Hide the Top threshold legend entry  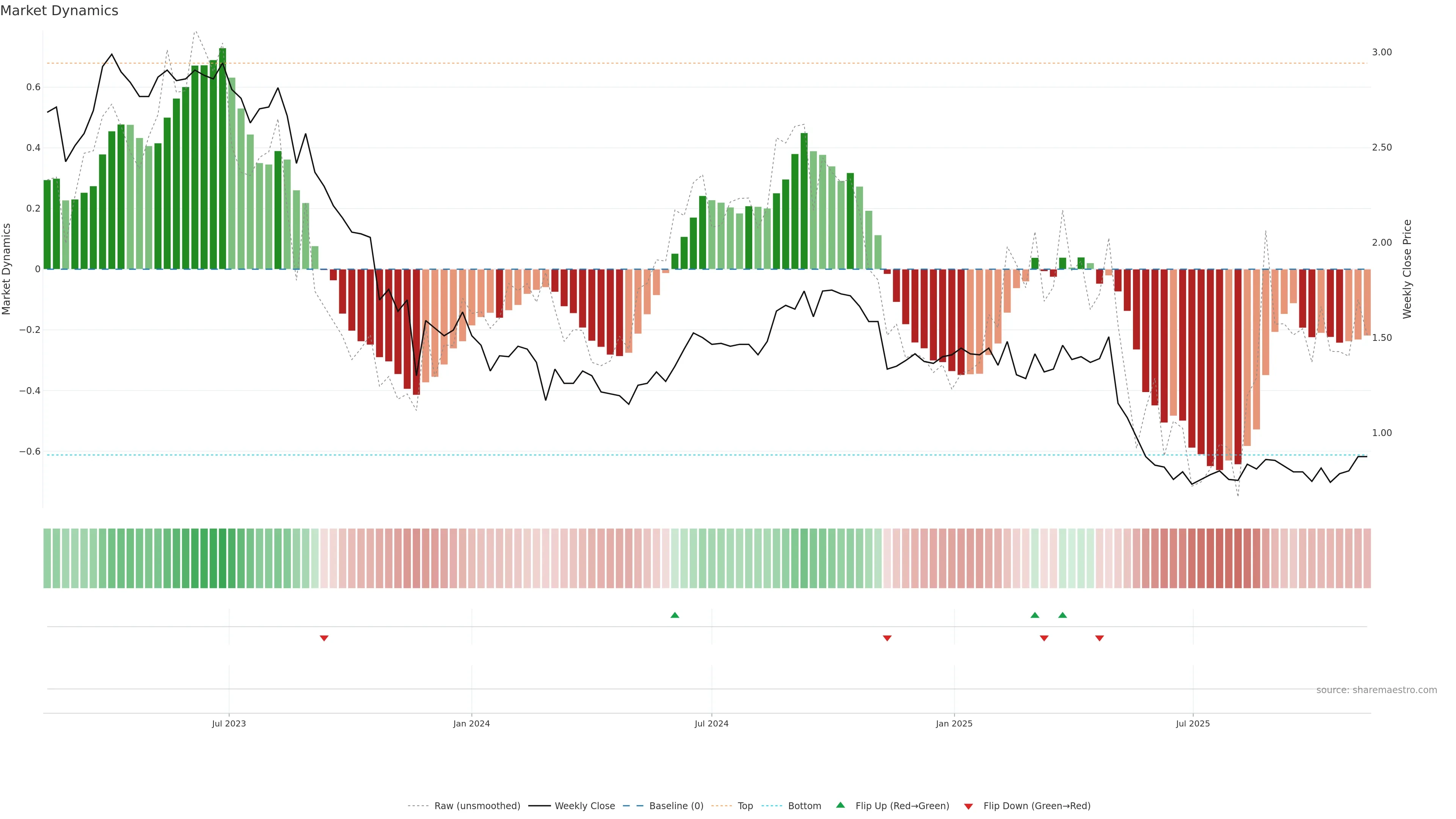(745, 806)
